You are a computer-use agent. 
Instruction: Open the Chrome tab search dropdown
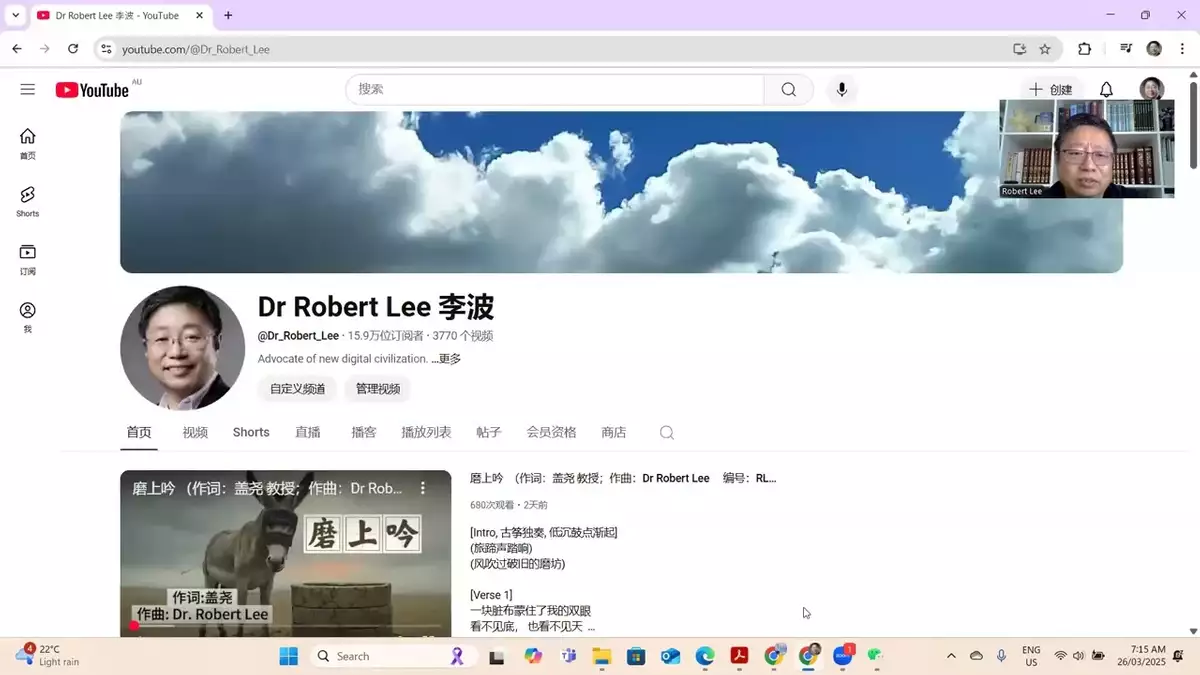click(15, 15)
